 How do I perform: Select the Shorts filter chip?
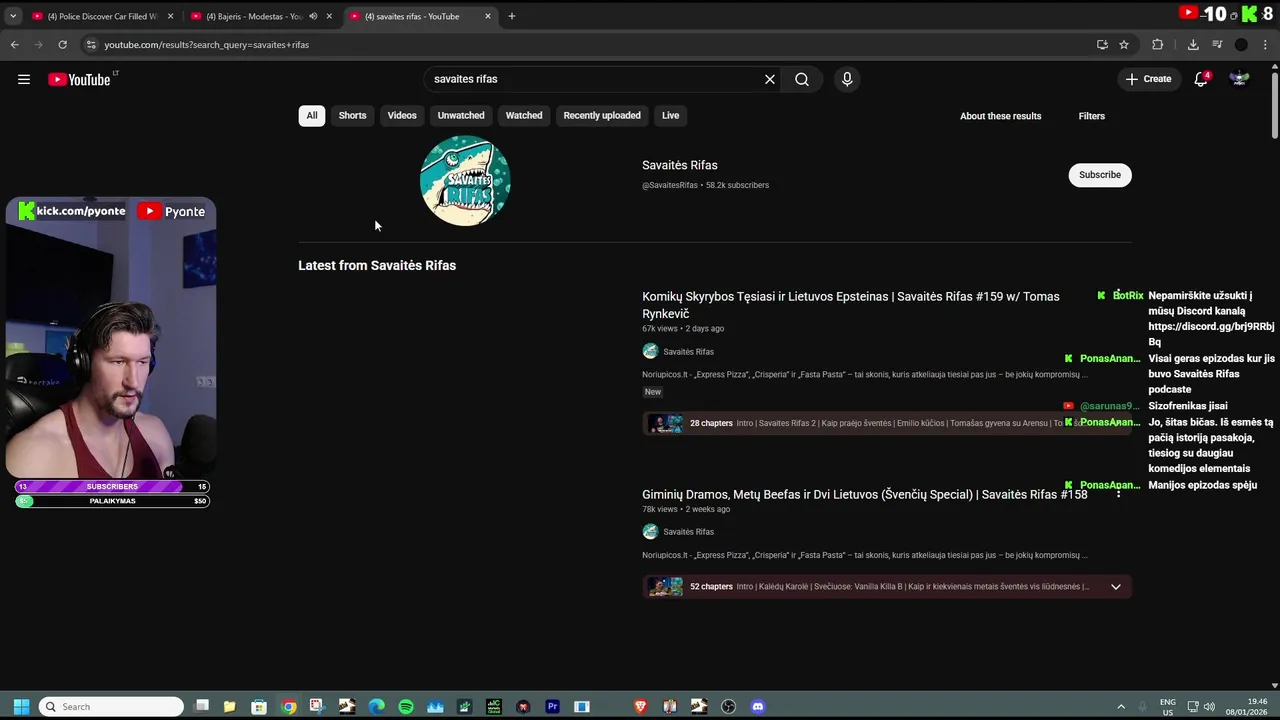click(352, 115)
